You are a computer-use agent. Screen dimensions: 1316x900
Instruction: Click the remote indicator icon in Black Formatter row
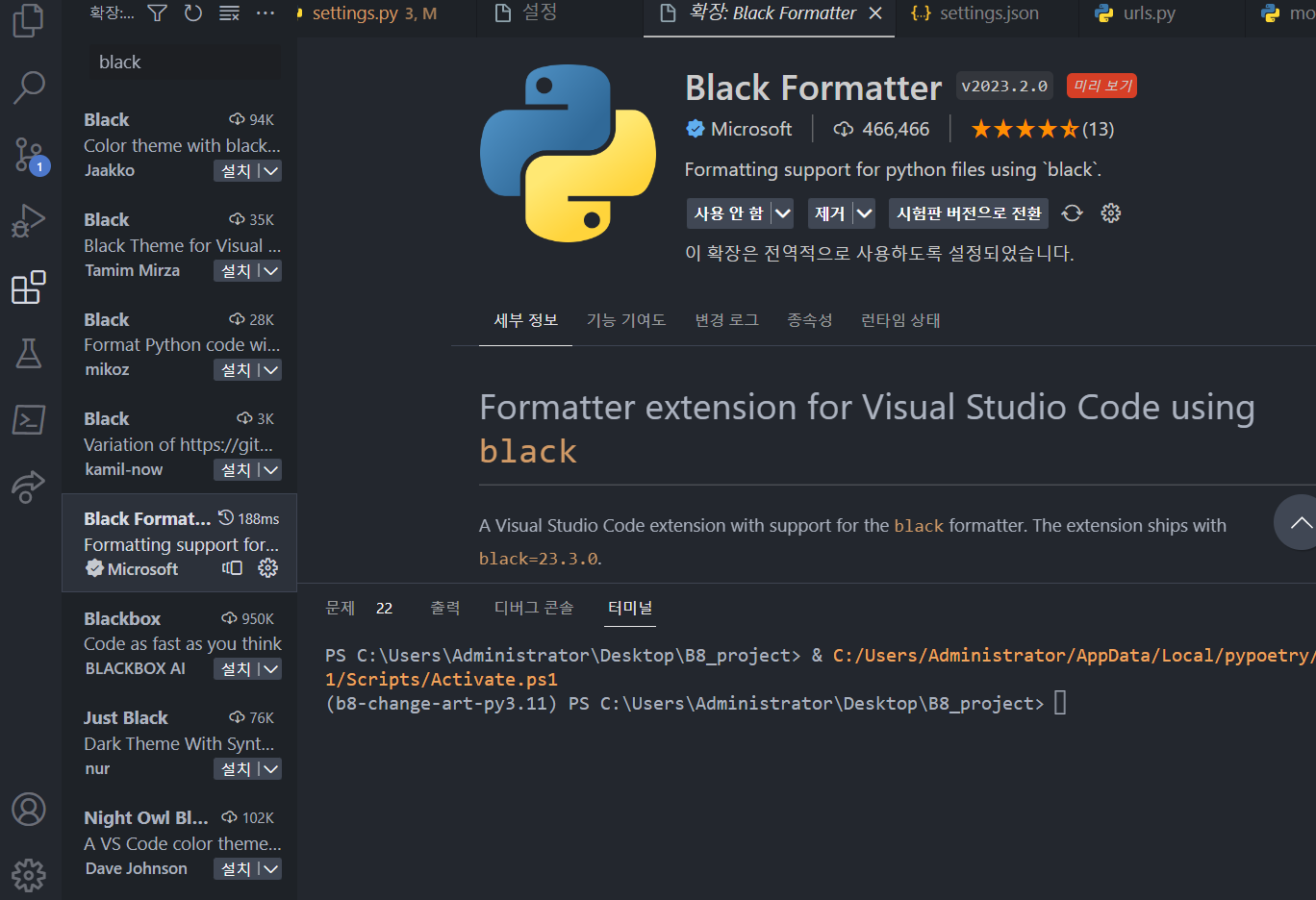(x=232, y=568)
